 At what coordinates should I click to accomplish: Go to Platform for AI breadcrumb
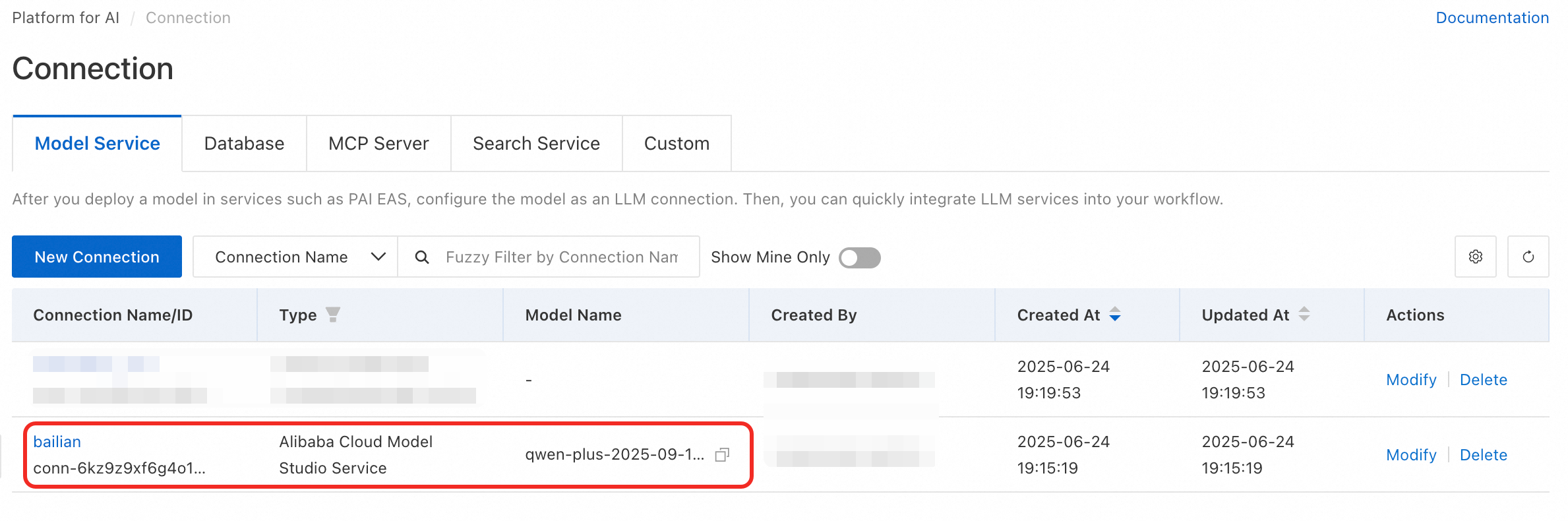[x=66, y=18]
